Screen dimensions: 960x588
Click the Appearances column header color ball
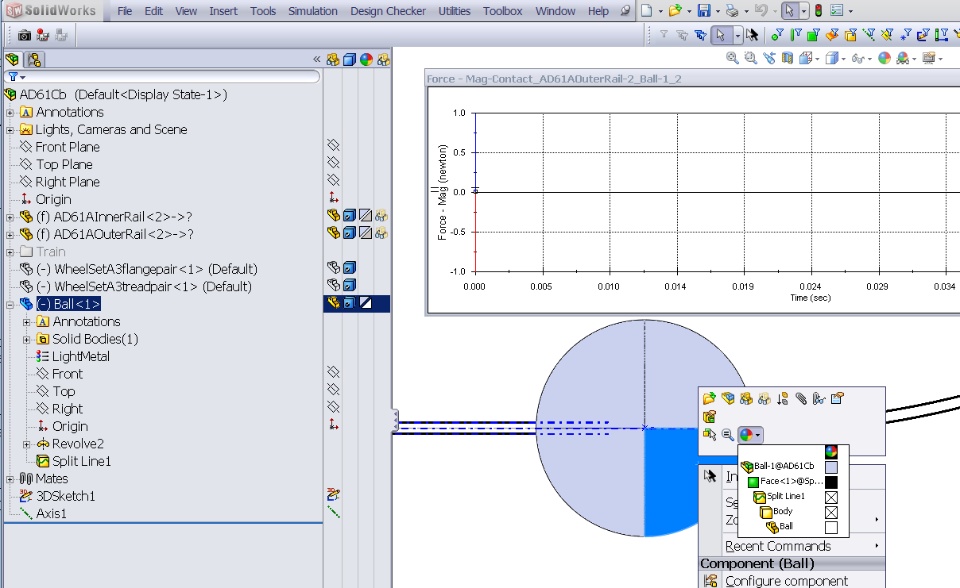(366, 59)
